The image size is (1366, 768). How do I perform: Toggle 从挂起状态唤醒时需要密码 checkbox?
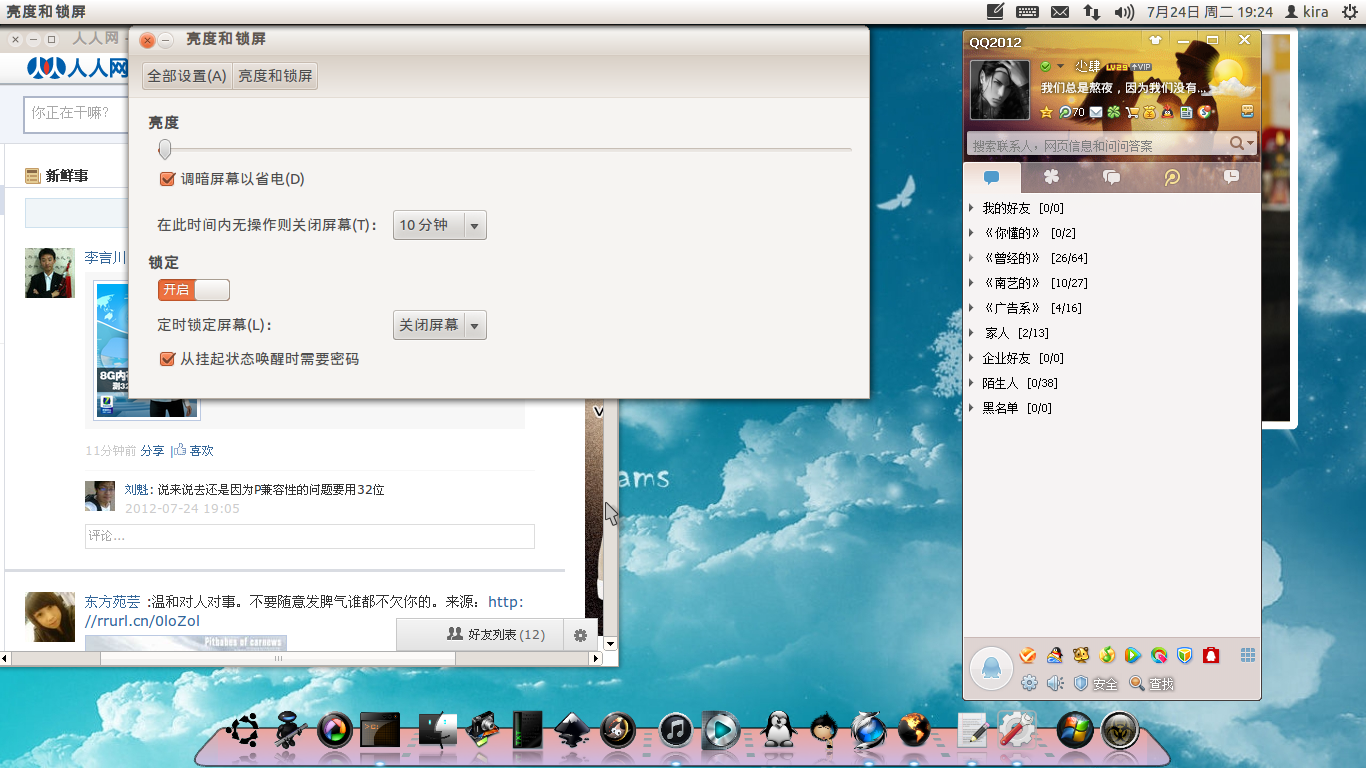[x=167, y=358]
